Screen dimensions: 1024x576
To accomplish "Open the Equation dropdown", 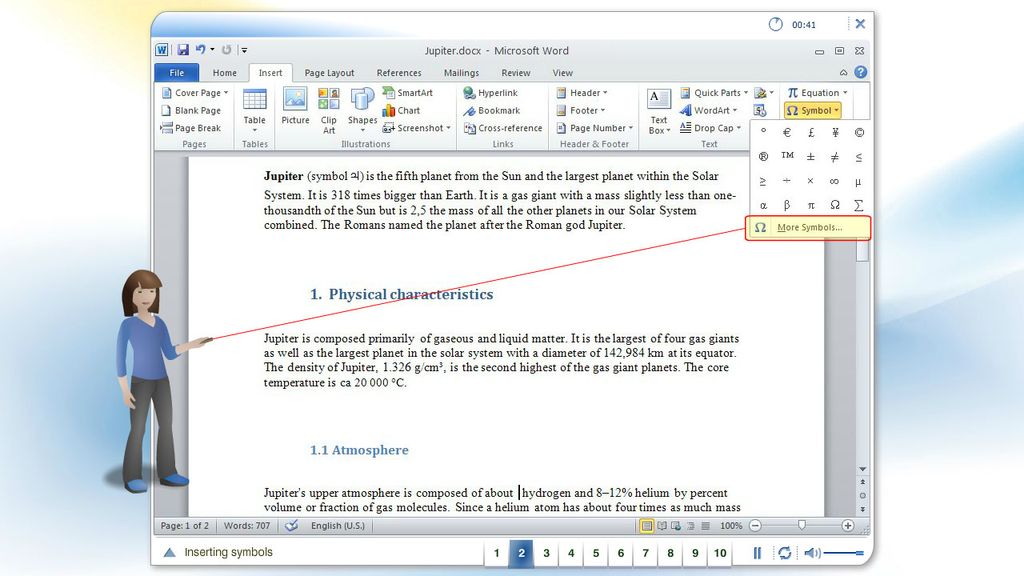I will (817, 93).
